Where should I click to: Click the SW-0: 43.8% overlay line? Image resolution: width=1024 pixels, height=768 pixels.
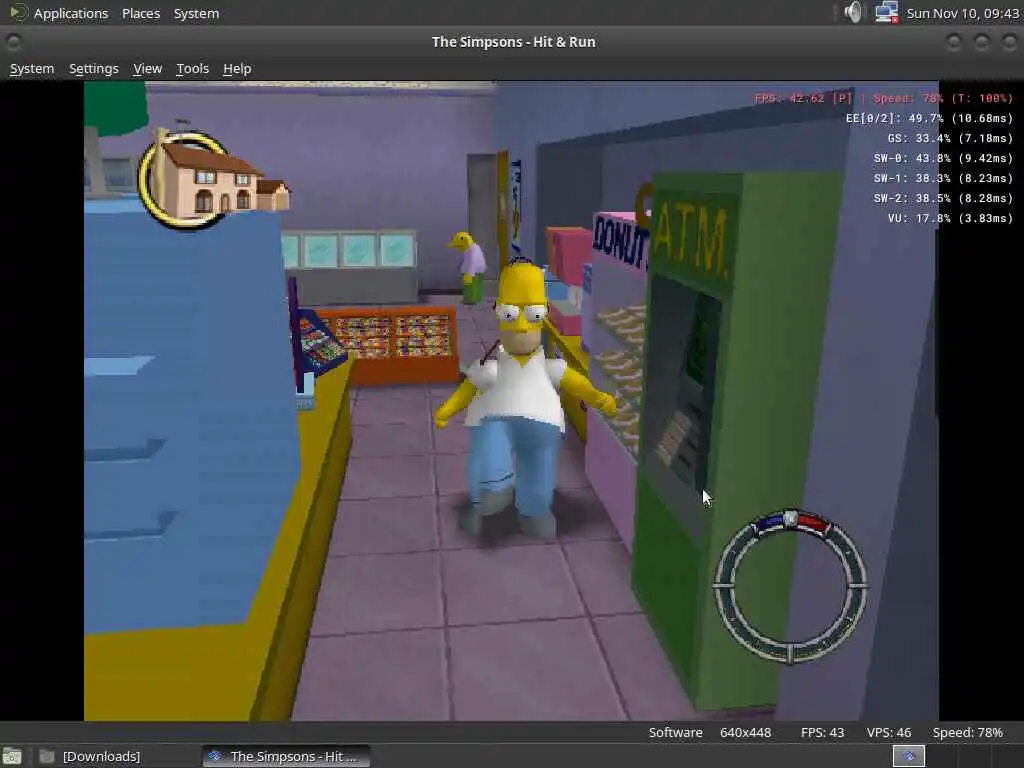point(943,158)
